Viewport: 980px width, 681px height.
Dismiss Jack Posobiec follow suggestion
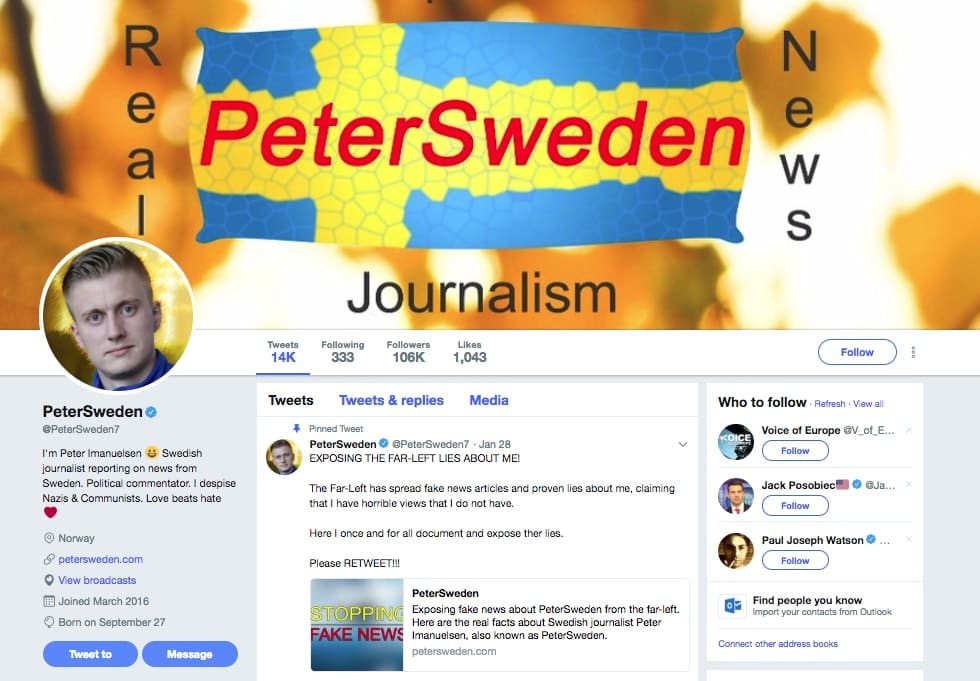click(908, 485)
